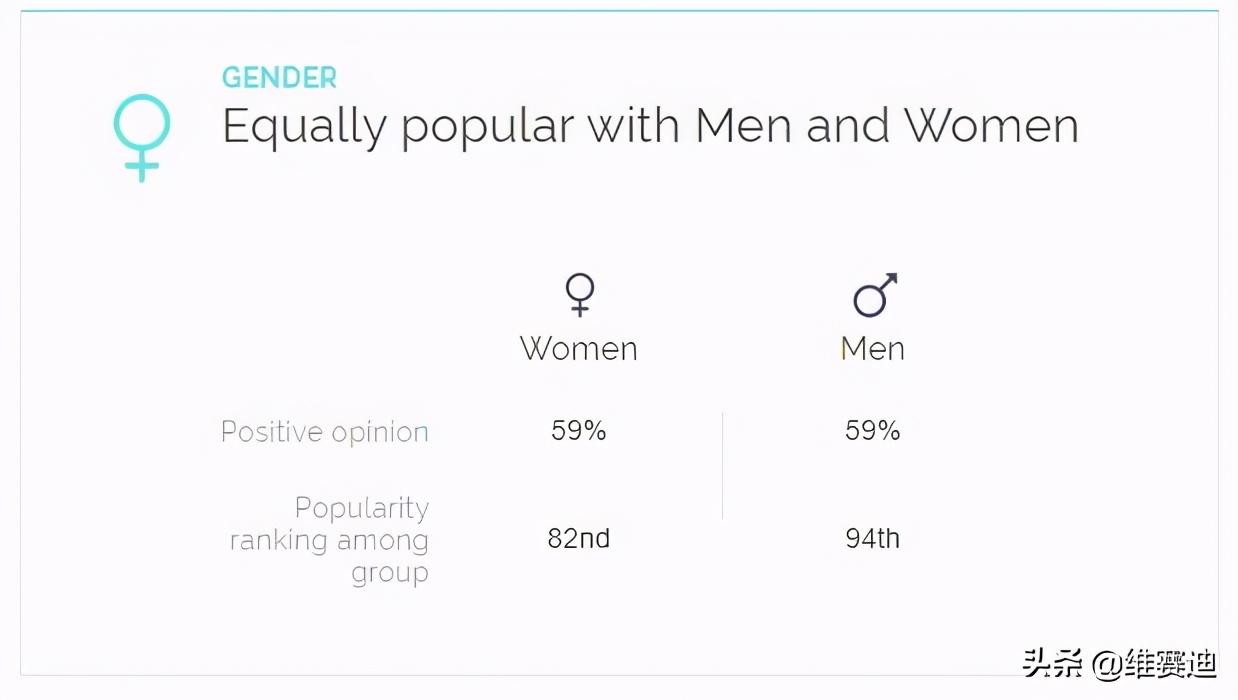The height and width of the screenshot is (700, 1238).
Task: Click the large teal female symbol
Action: tap(142, 137)
